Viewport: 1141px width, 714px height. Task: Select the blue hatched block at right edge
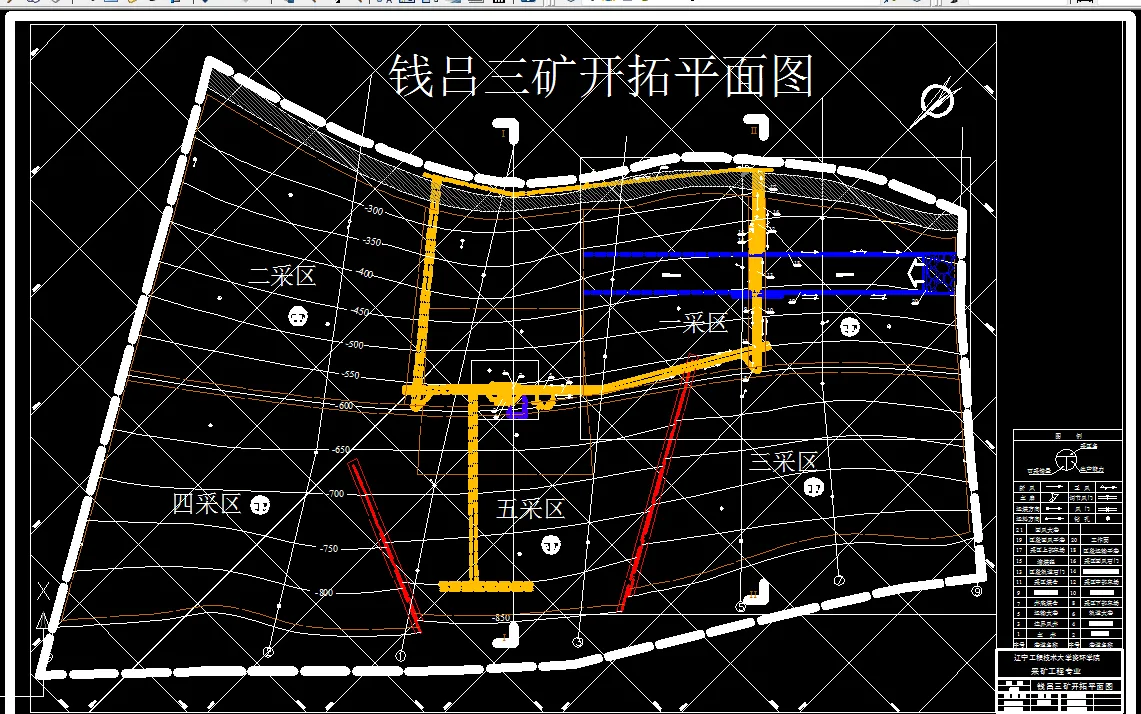[939, 274]
